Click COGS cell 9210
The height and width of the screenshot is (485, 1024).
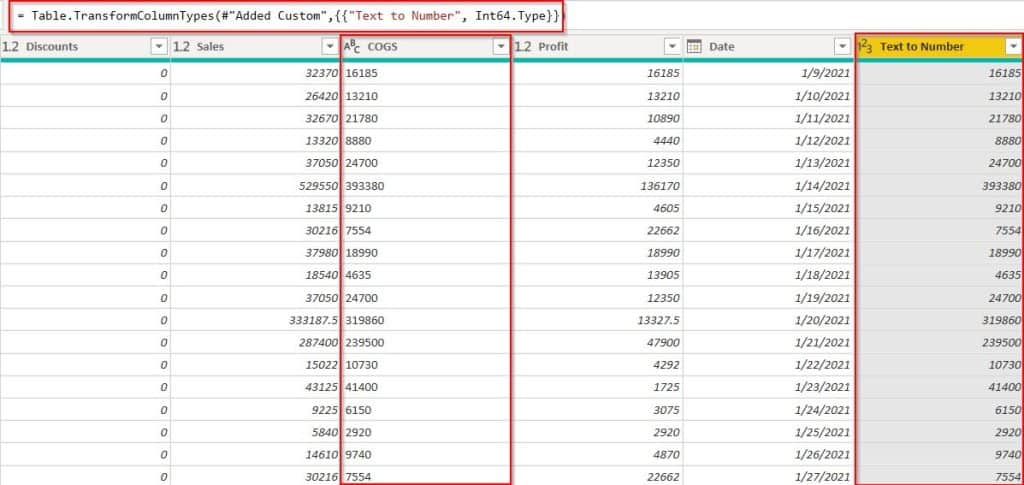[426, 208]
